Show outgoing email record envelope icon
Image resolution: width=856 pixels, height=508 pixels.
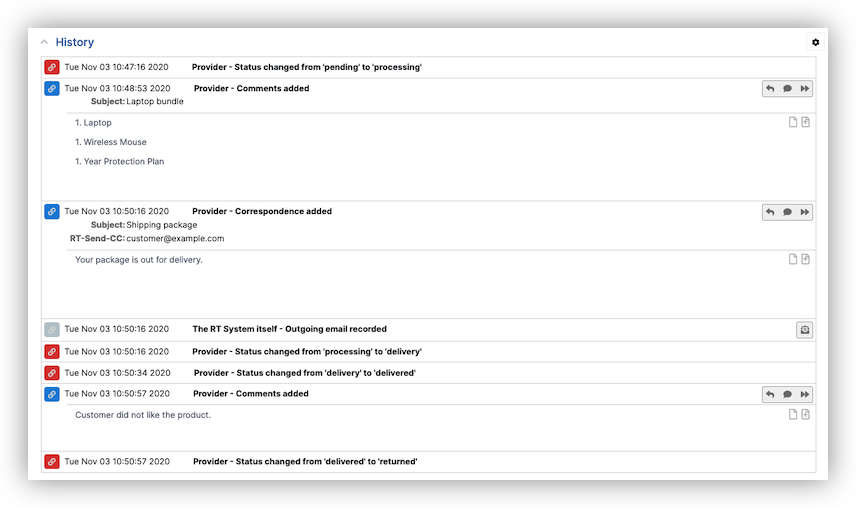804,330
